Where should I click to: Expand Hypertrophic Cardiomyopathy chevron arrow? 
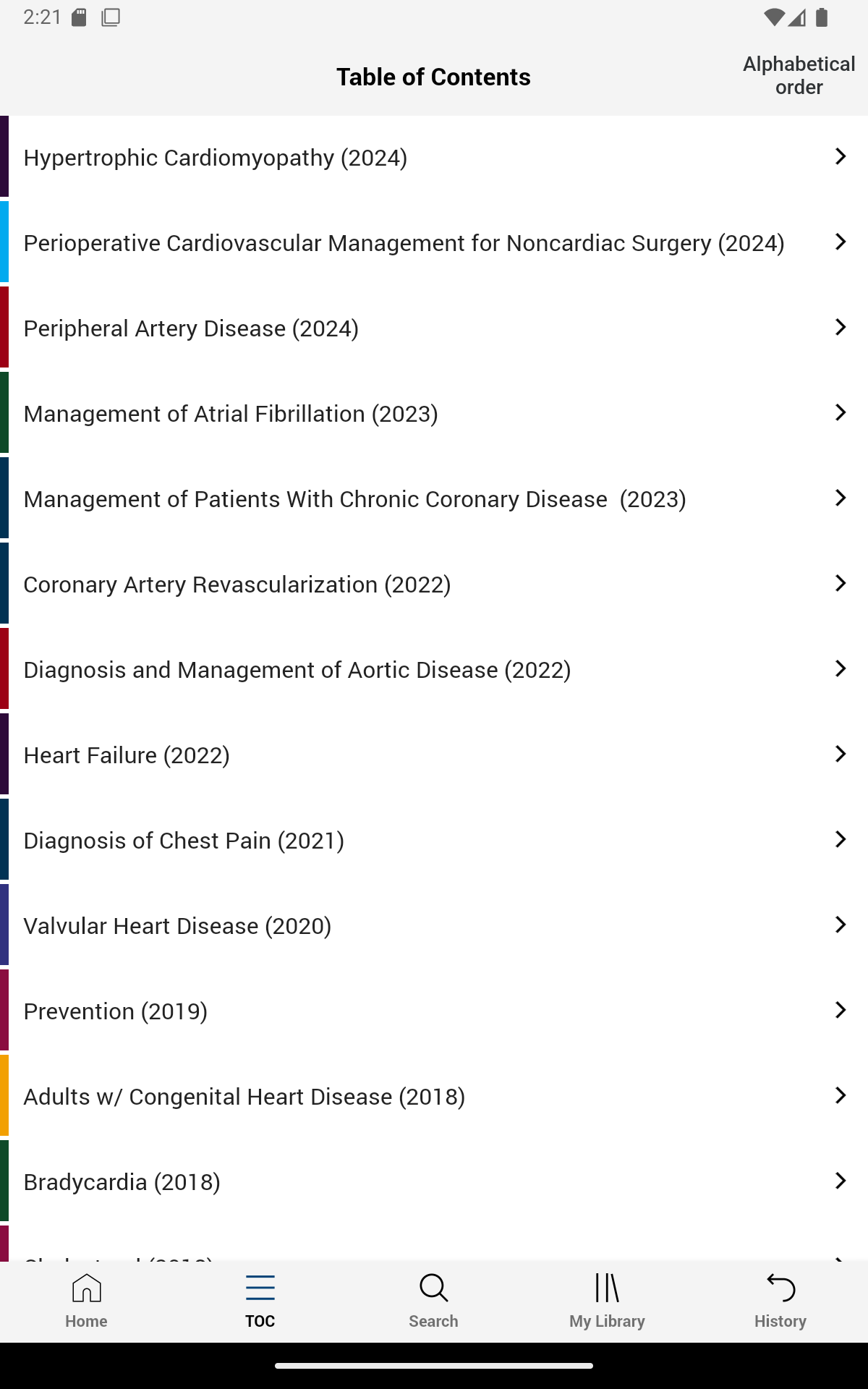(x=840, y=156)
